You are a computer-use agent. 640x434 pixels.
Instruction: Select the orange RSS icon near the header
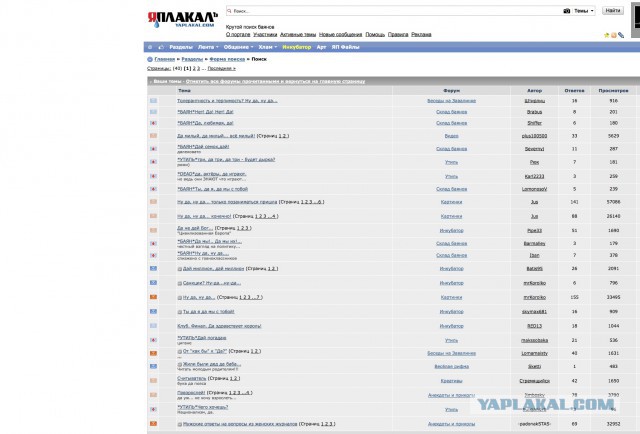[613, 36]
